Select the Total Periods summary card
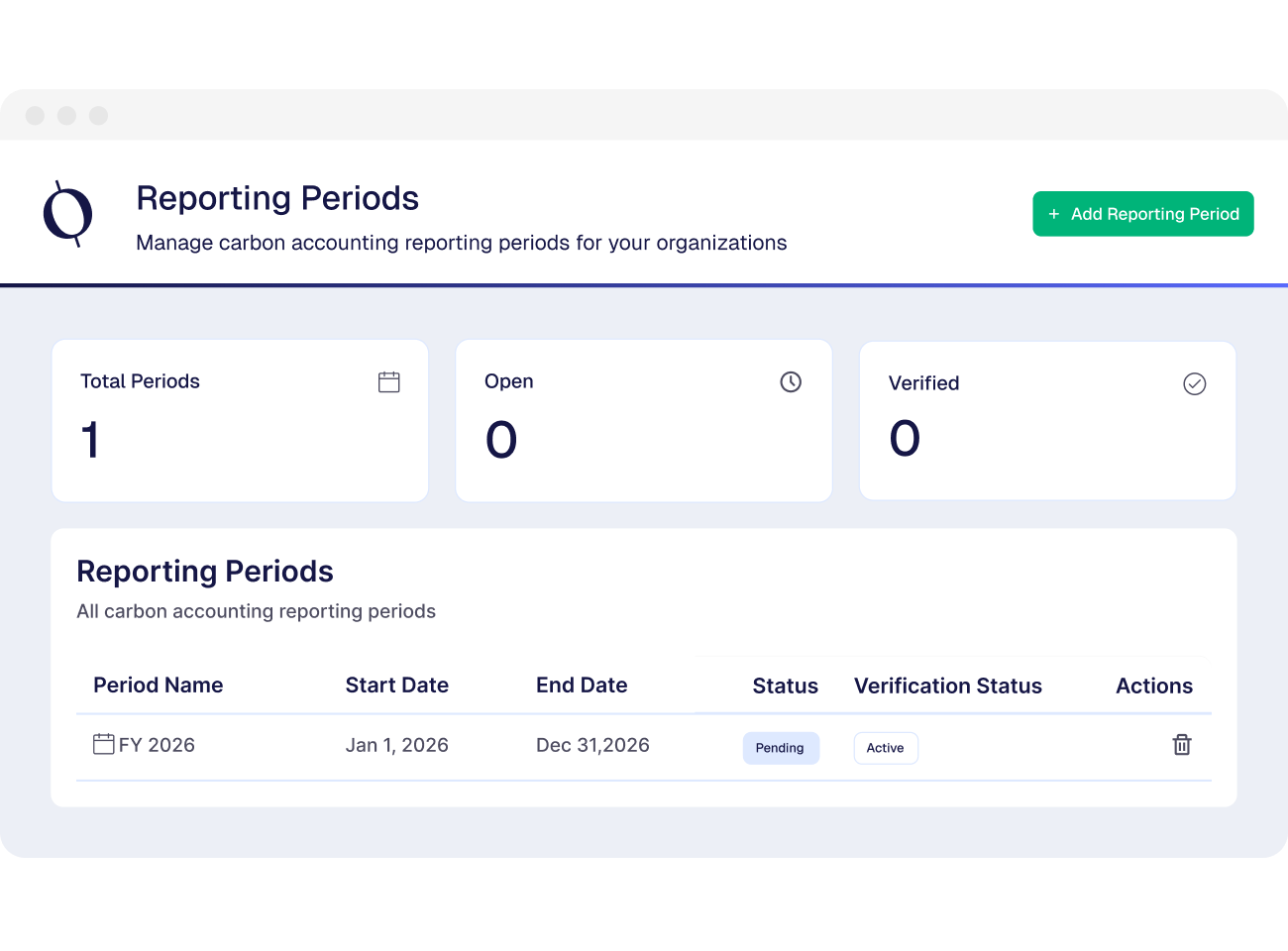The width and height of the screenshot is (1288, 951). coord(240,421)
